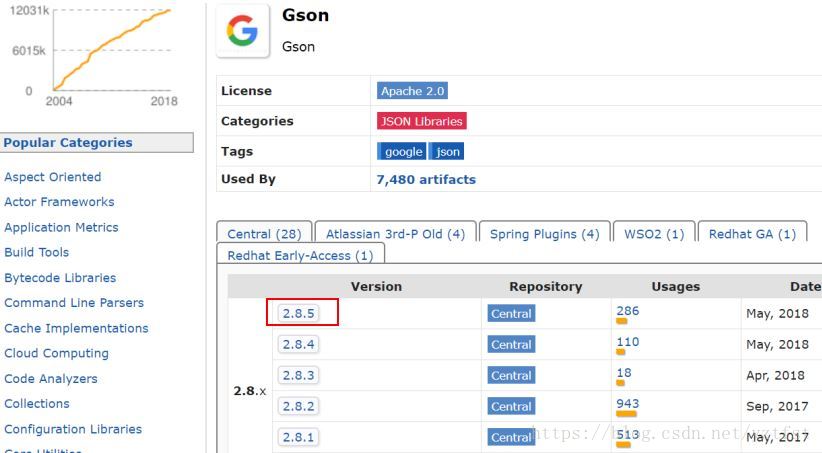Open Bytecode Libraries category

[x=60, y=278]
